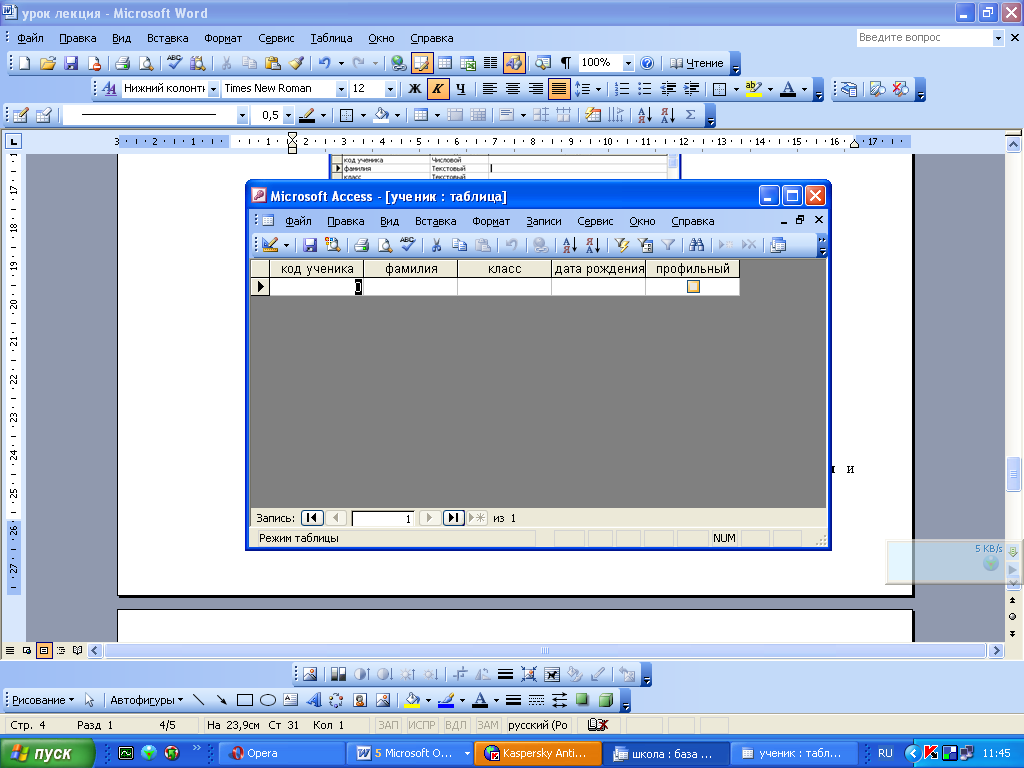This screenshot has height=768, width=1024.
Task: Insert WordArt from the Drawing toolbar
Action: click(313, 700)
